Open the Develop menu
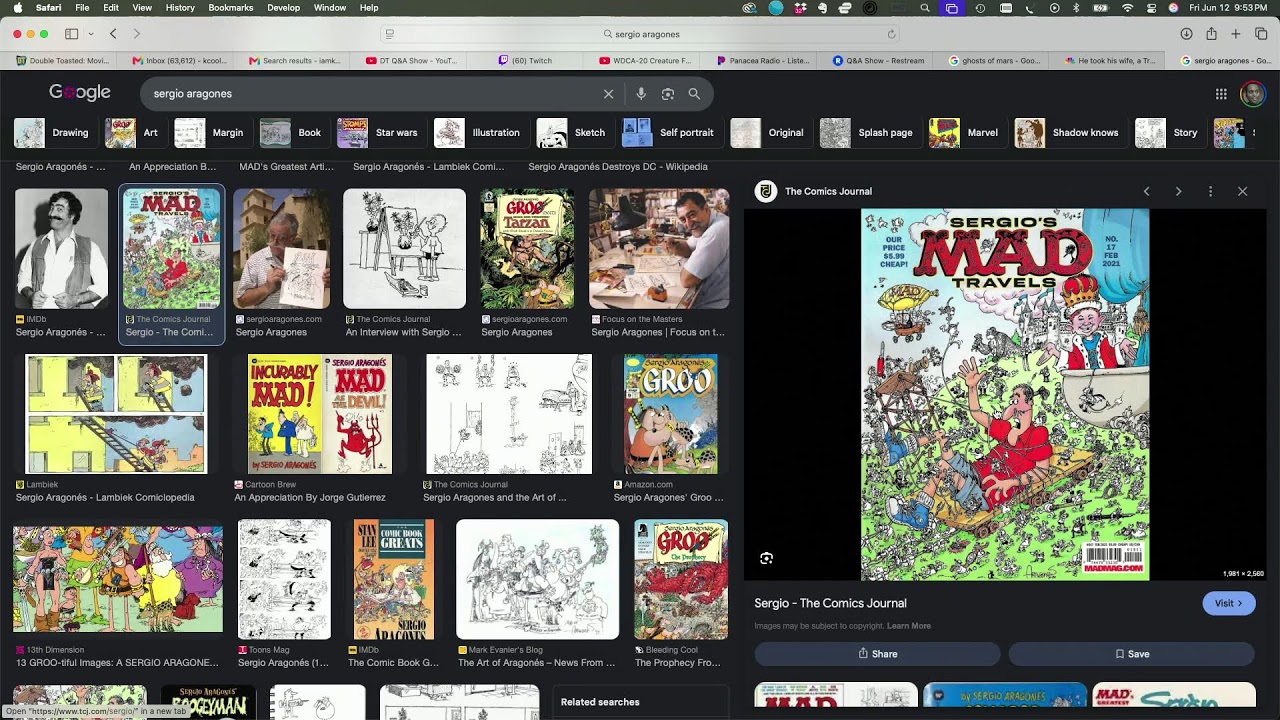This screenshot has height=720, width=1280. pos(283,8)
